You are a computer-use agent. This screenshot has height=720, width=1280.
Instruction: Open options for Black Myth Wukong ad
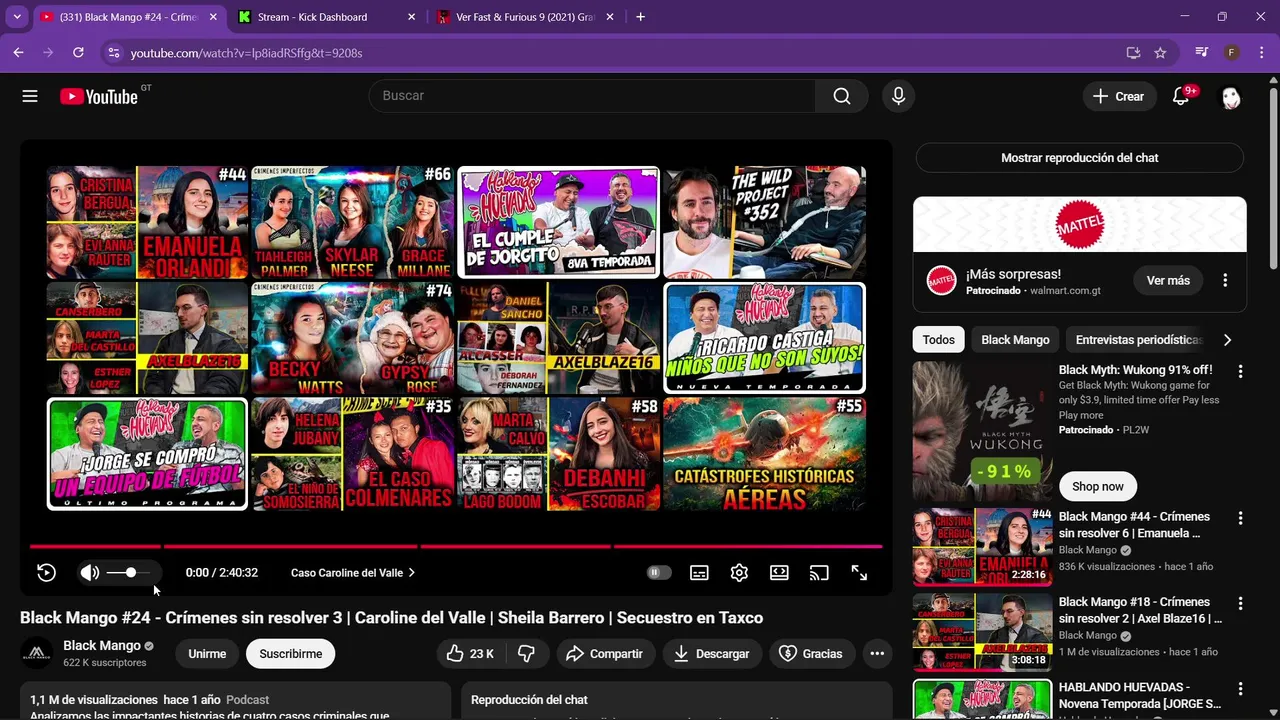click(x=1240, y=371)
